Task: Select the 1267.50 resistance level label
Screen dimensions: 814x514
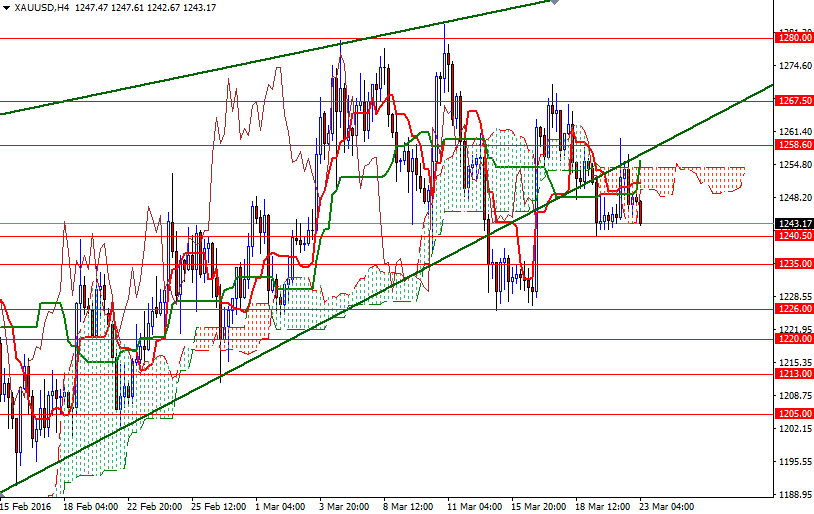Action: 792,101
